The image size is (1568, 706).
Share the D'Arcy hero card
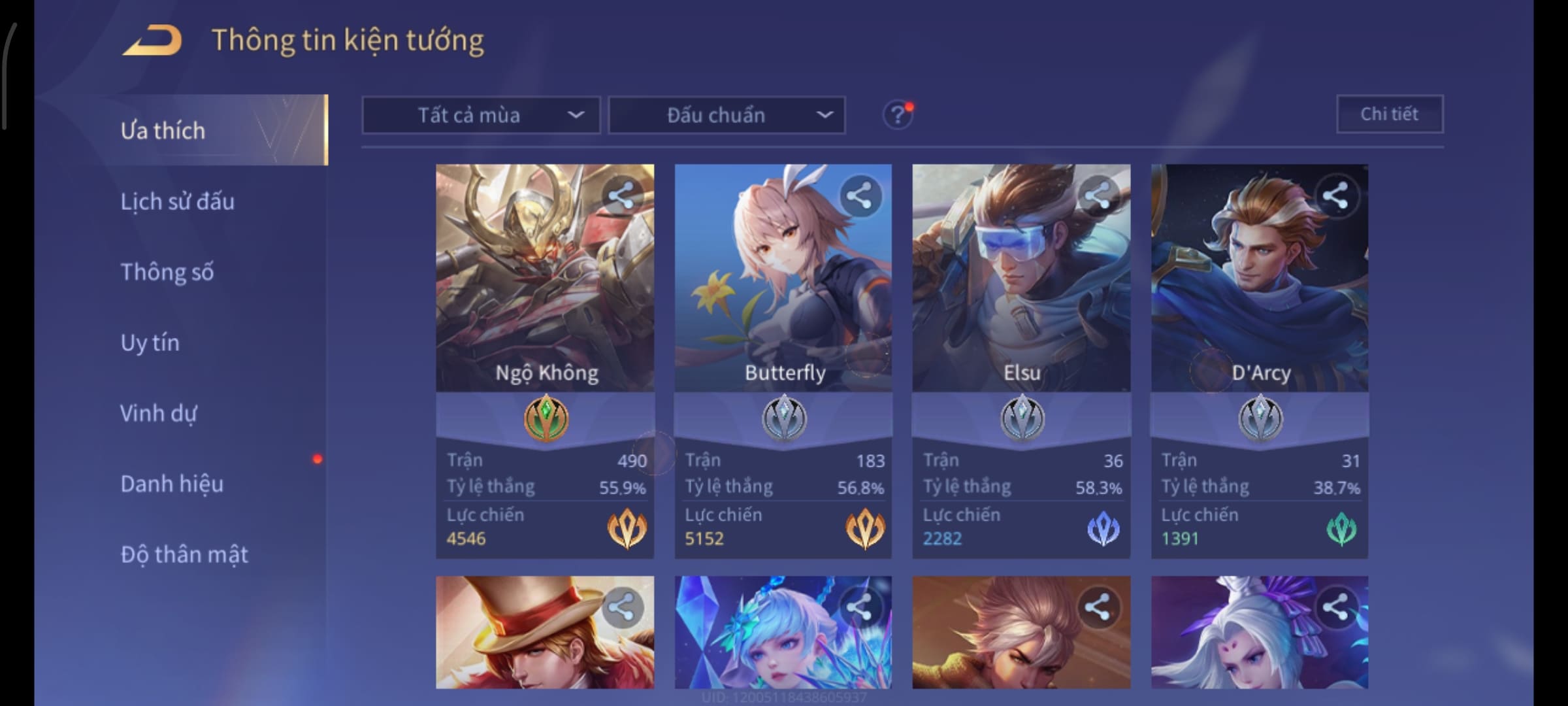click(1335, 196)
